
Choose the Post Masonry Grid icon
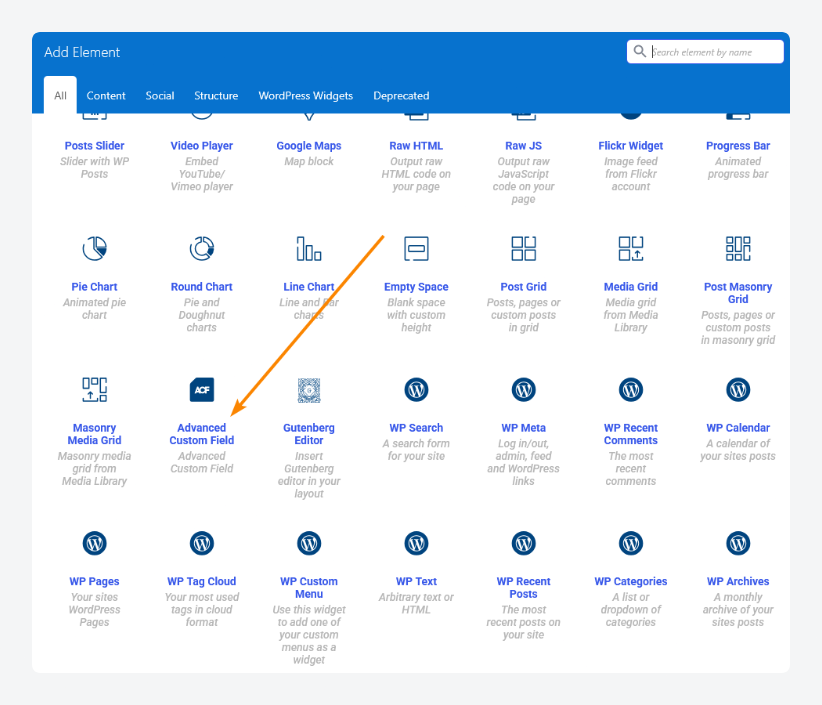738,248
